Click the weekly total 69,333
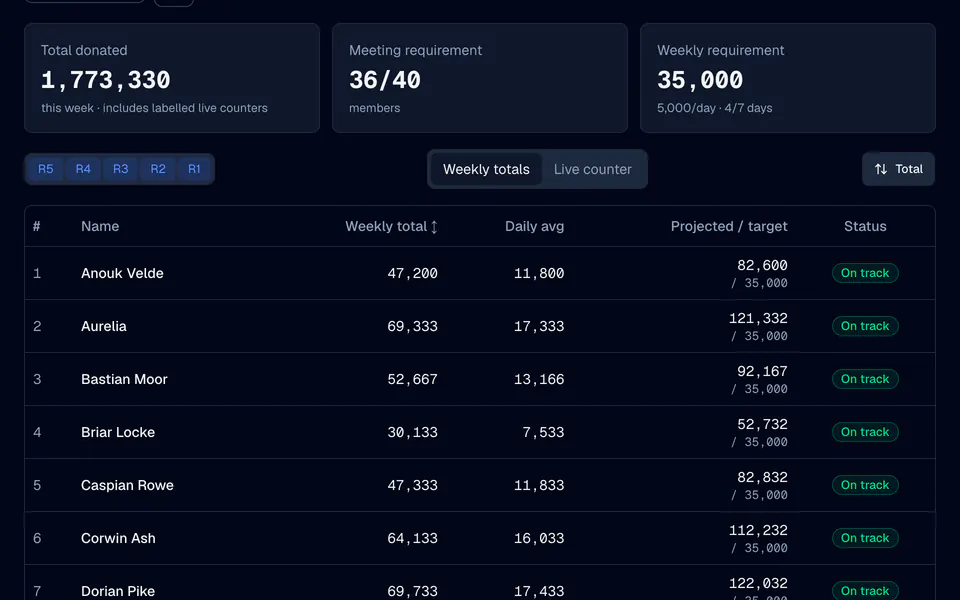Screen dimensions: 960x600 pyautogui.click(x=413, y=326)
